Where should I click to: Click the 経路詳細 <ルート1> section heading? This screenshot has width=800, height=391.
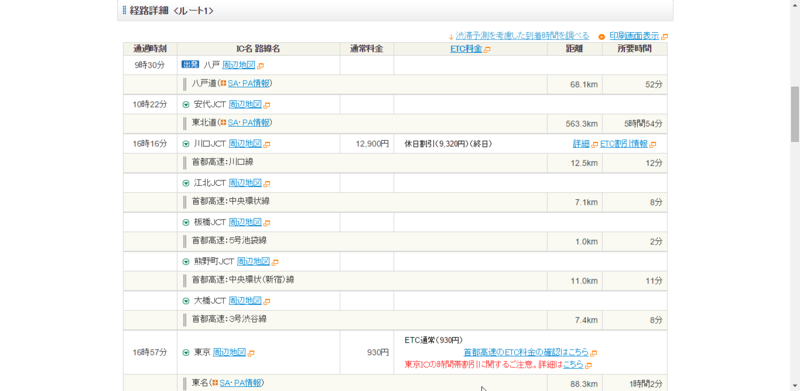(x=171, y=11)
